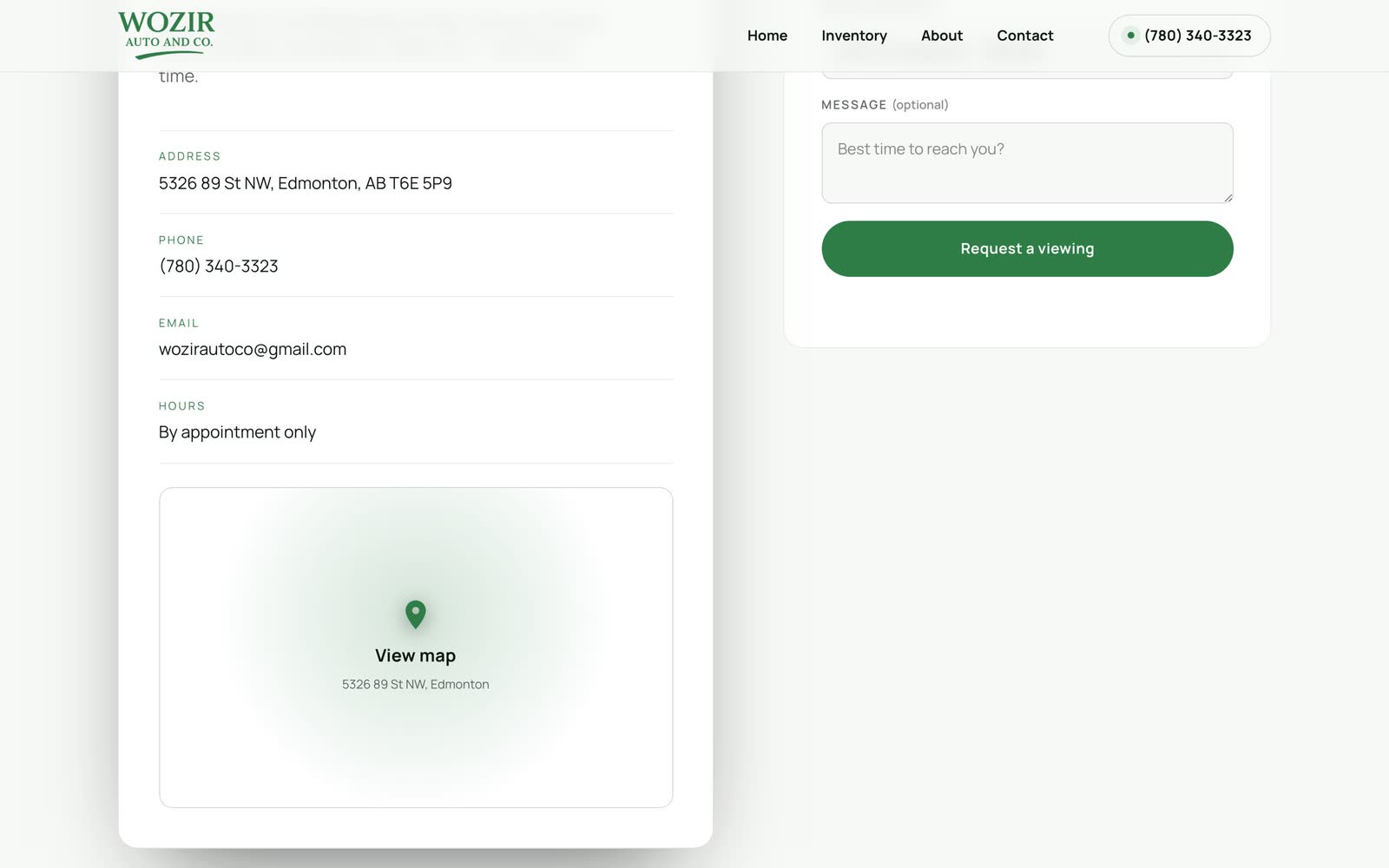1389x868 pixels.
Task: Submit with Request a viewing button
Action: pyautogui.click(x=1027, y=249)
